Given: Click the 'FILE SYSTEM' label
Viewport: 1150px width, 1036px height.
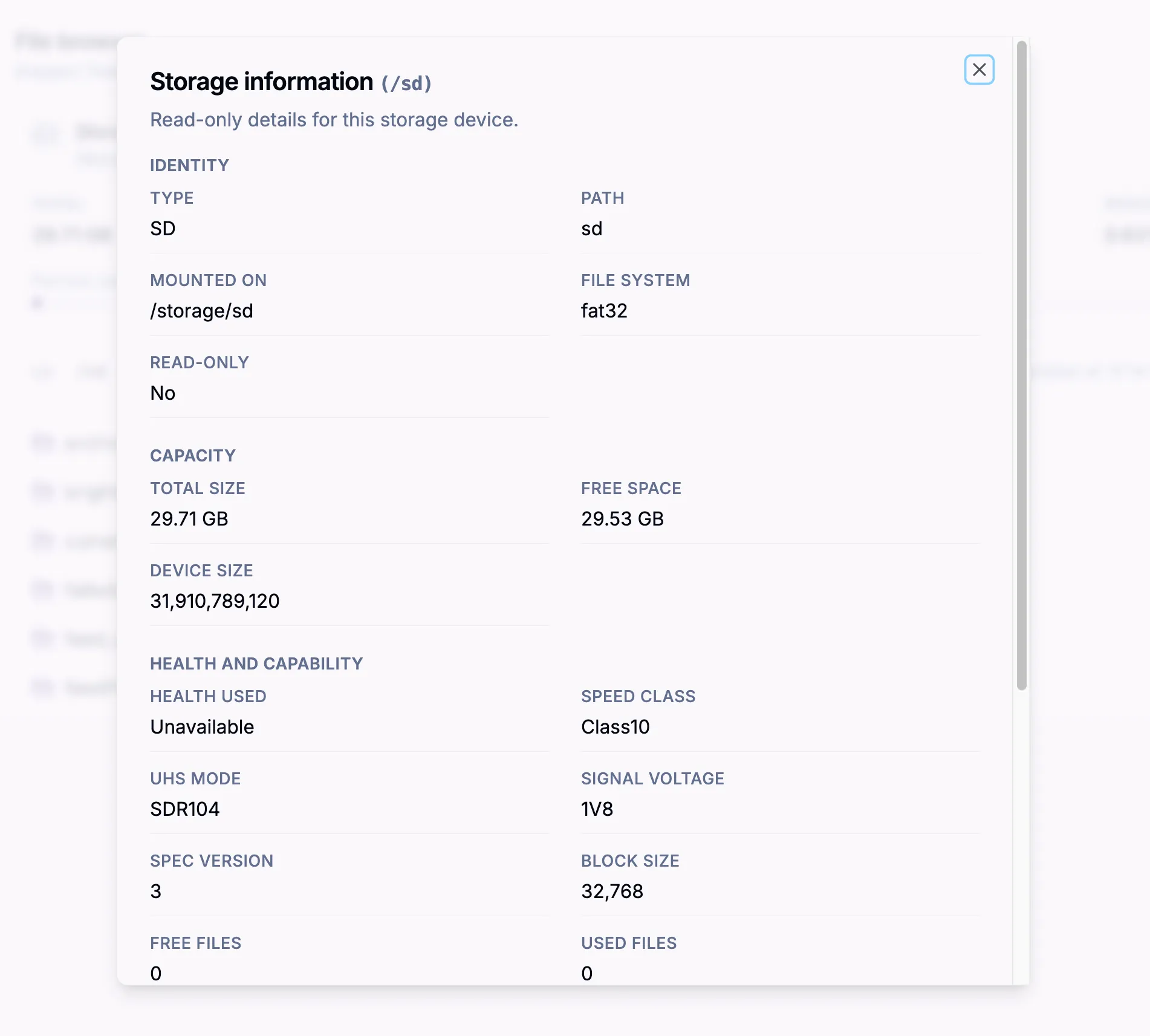Looking at the screenshot, I should (x=635, y=280).
